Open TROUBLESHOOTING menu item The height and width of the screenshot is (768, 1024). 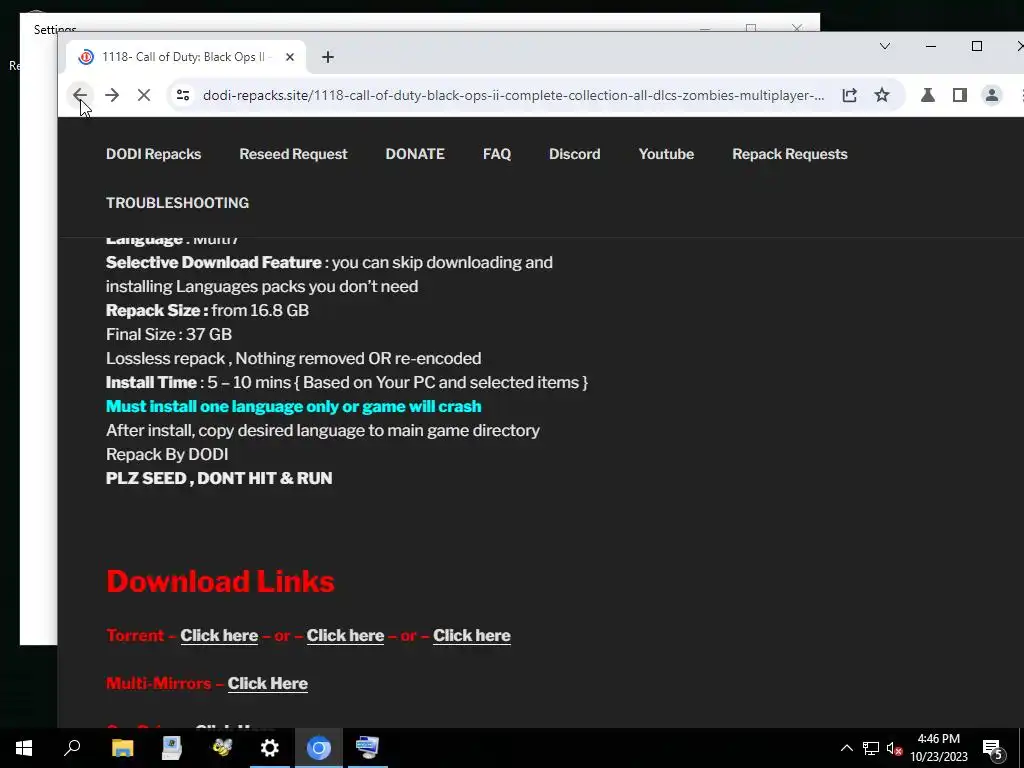178,202
